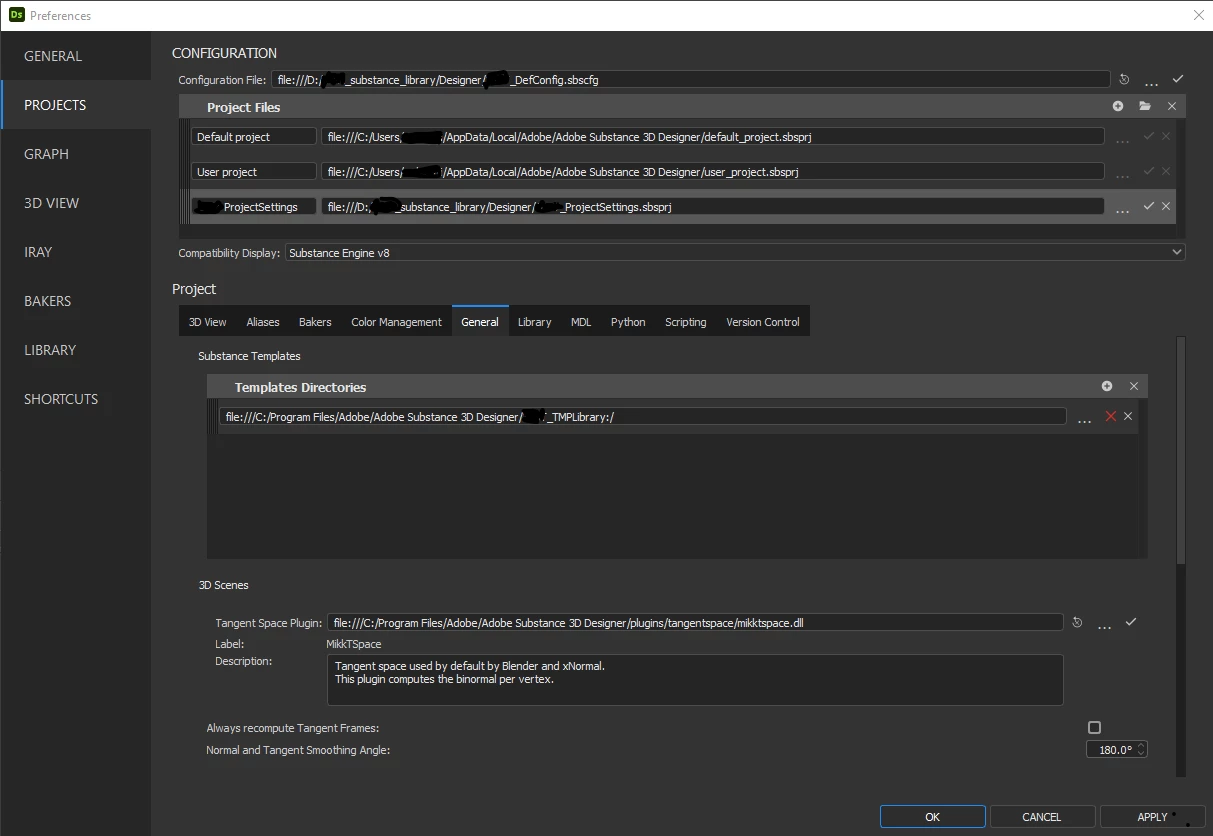This screenshot has width=1213, height=836.
Task: Open the IRAY preferences section
Action: [75, 252]
